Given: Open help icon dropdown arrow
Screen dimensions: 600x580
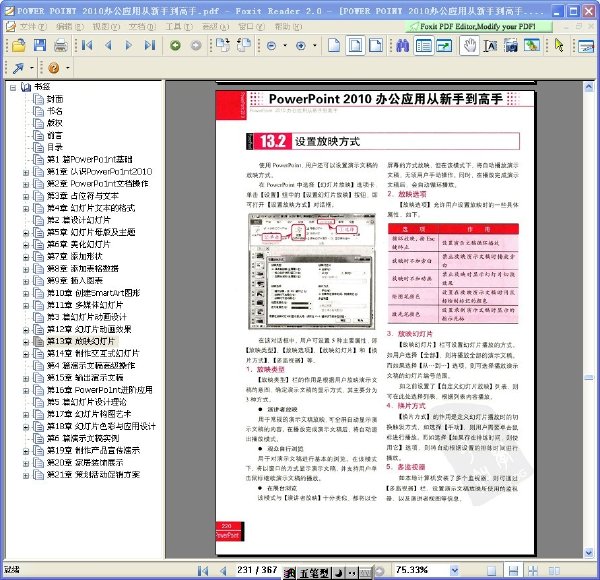Looking at the screenshot, I should tap(68, 68).
